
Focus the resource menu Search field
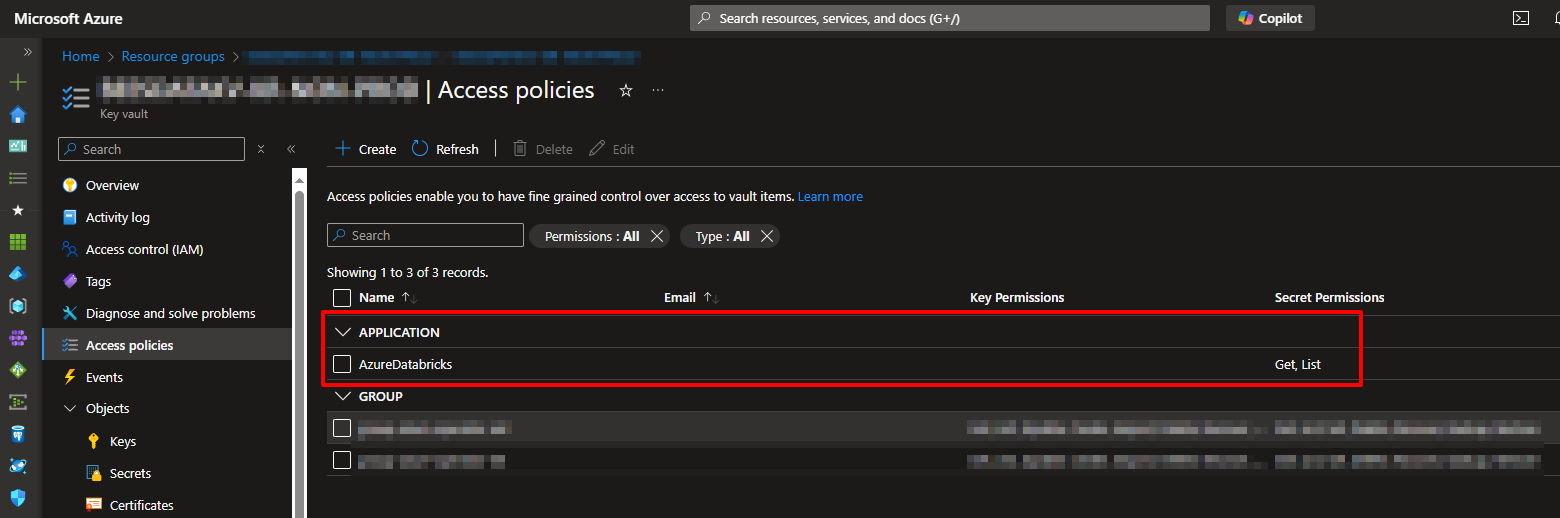(151, 149)
